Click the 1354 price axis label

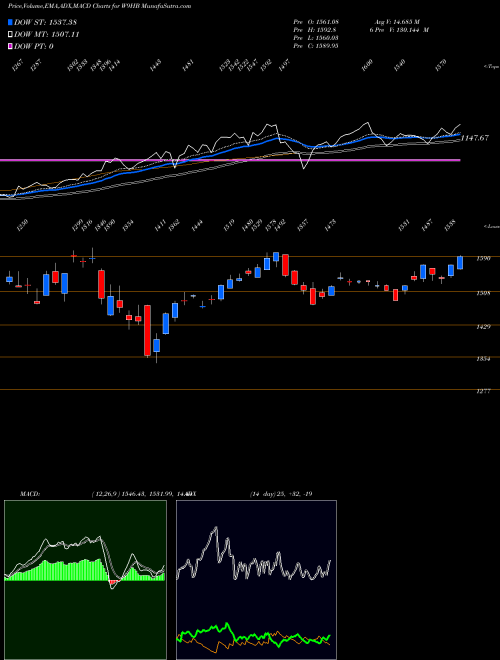[x=483, y=359]
